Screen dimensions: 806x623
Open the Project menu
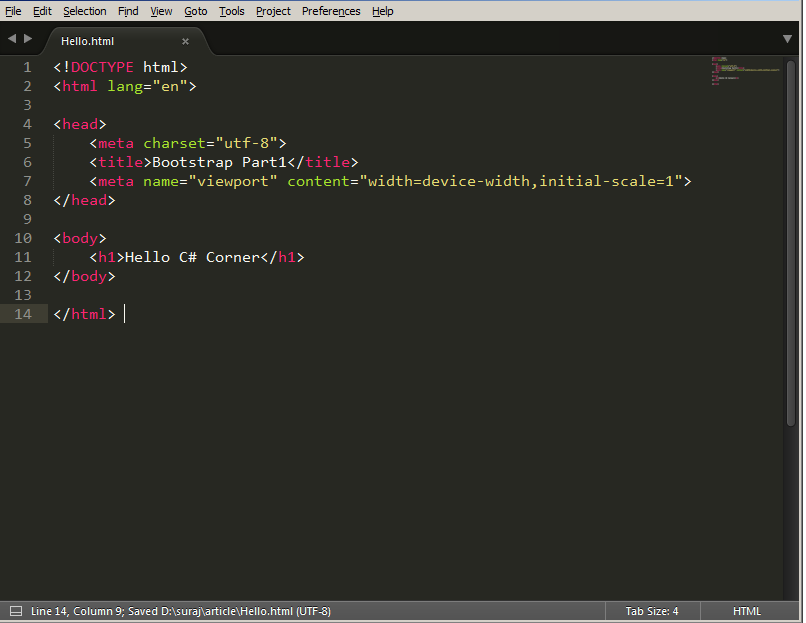273,11
